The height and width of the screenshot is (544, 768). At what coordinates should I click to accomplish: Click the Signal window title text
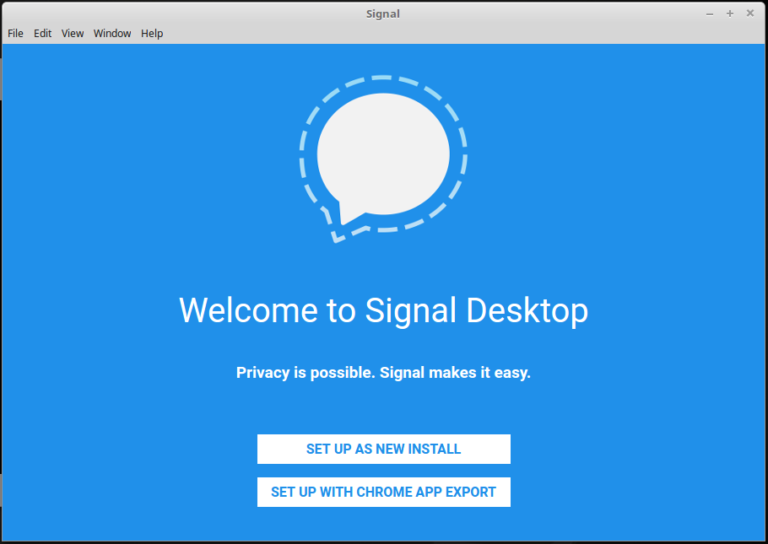click(x=383, y=14)
